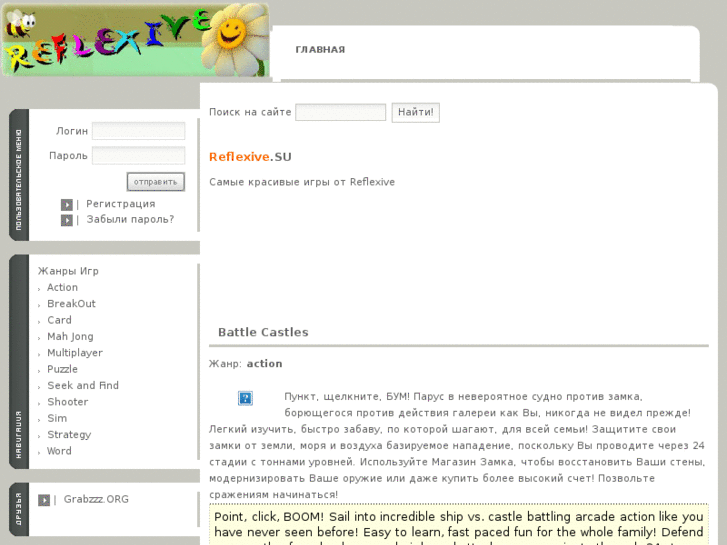Open the Sim genre
727x545 pixels.
point(57,418)
